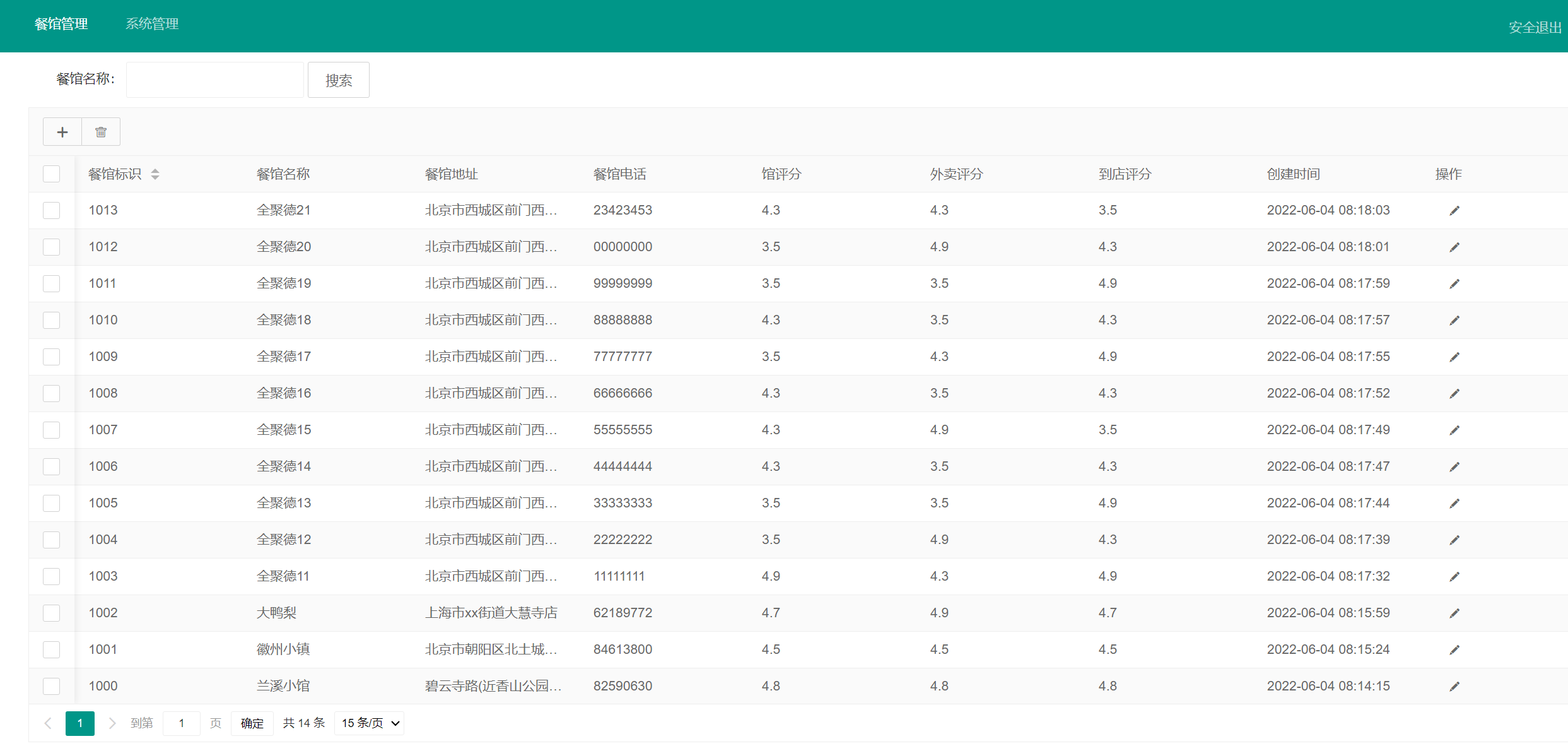Image resolution: width=1568 pixels, height=746 pixels.
Task: Click the delete trash icon
Action: coord(101,132)
